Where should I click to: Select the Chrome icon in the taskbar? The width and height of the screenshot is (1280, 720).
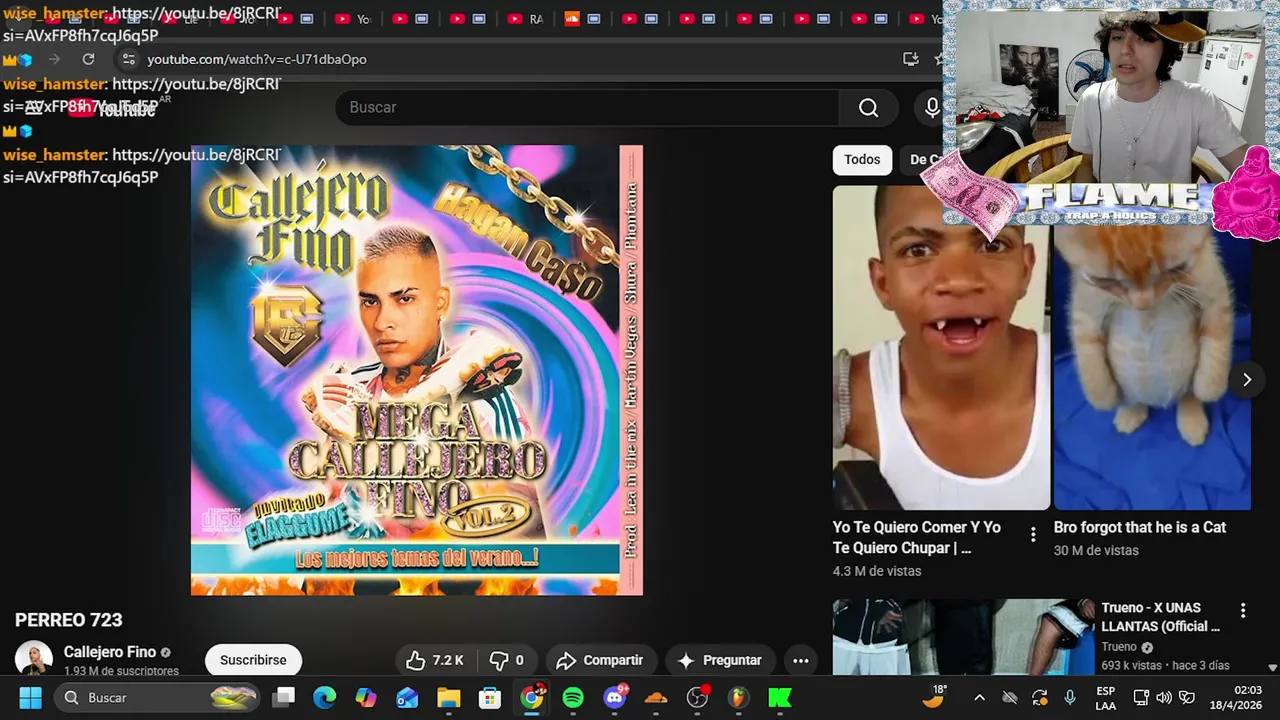click(x=532, y=698)
